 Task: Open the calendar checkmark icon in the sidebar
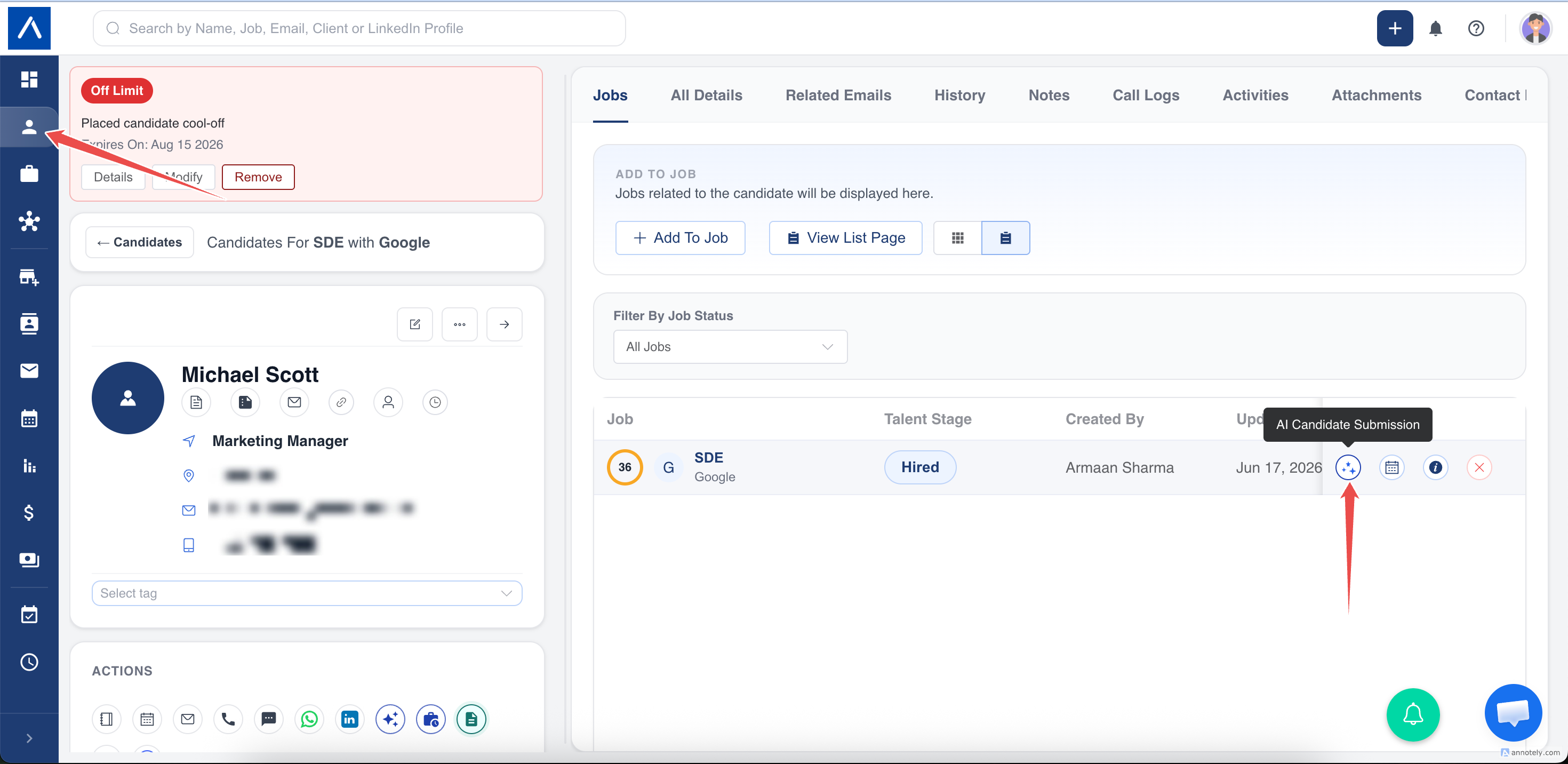(29, 614)
